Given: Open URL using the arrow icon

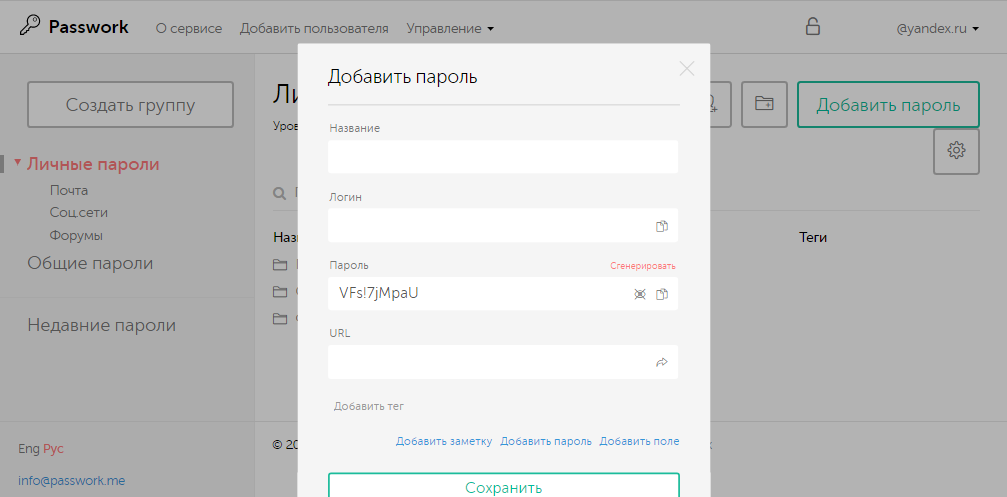Looking at the screenshot, I should click(661, 363).
